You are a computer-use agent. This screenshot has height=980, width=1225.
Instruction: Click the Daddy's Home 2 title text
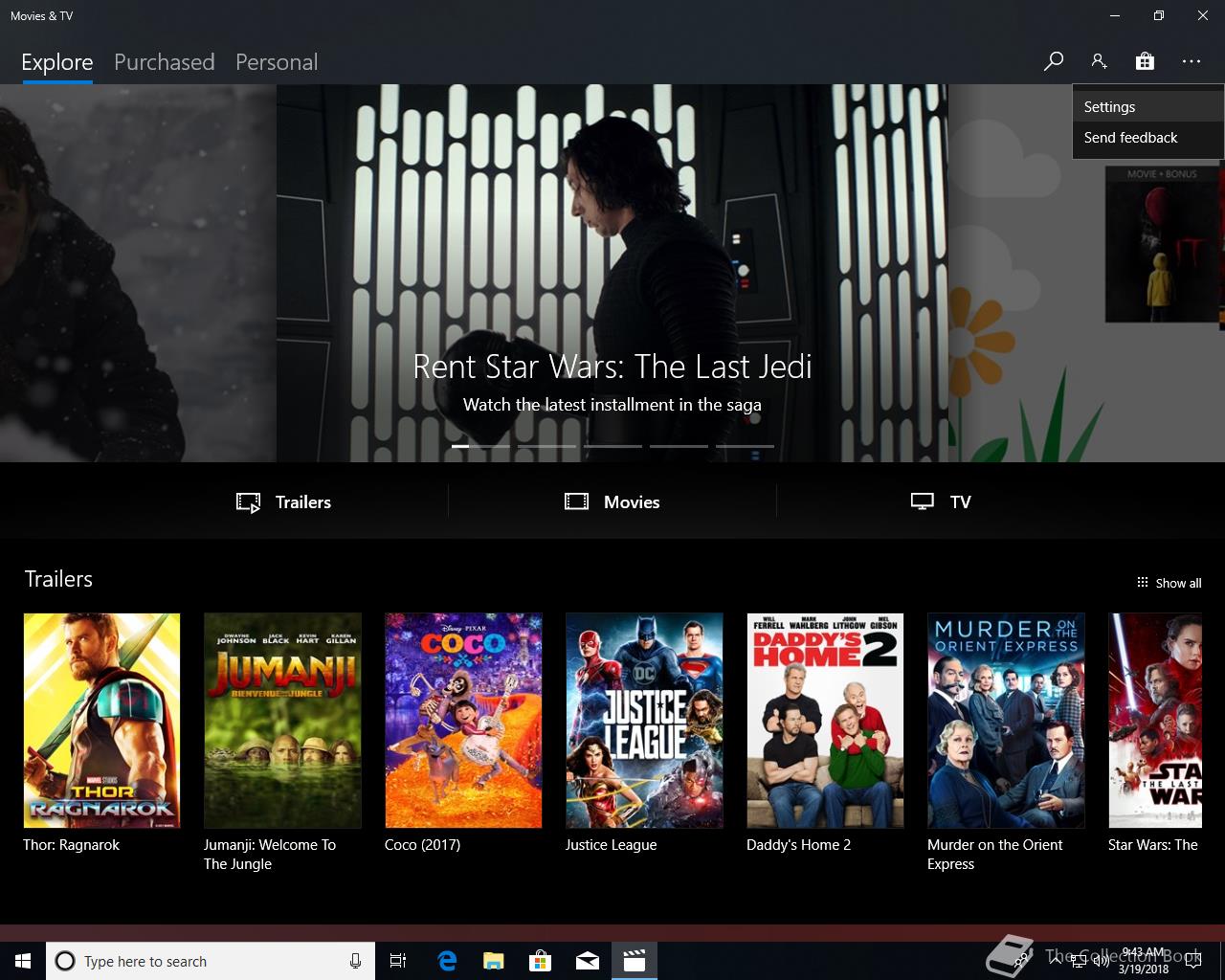[798, 845]
